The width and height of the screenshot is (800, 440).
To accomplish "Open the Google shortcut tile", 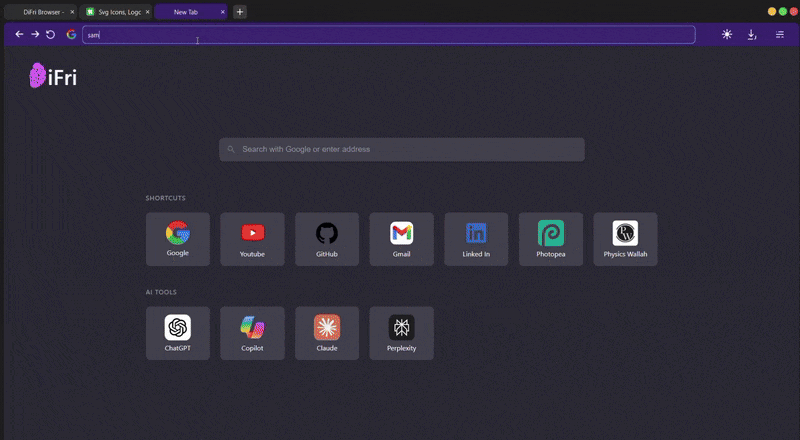I will [178, 239].
